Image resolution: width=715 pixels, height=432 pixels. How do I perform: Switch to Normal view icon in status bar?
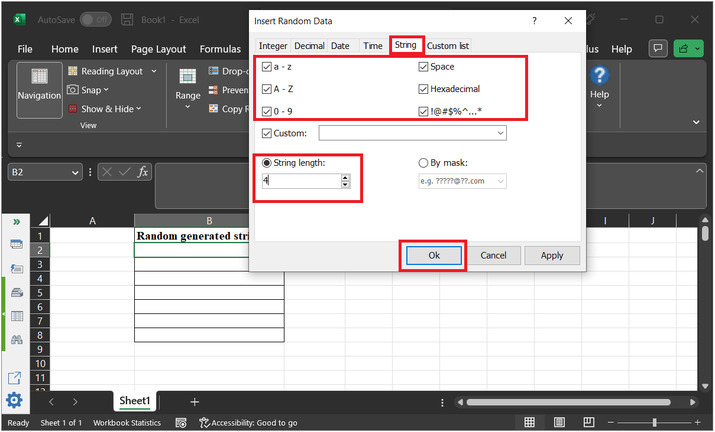(529, 422)
